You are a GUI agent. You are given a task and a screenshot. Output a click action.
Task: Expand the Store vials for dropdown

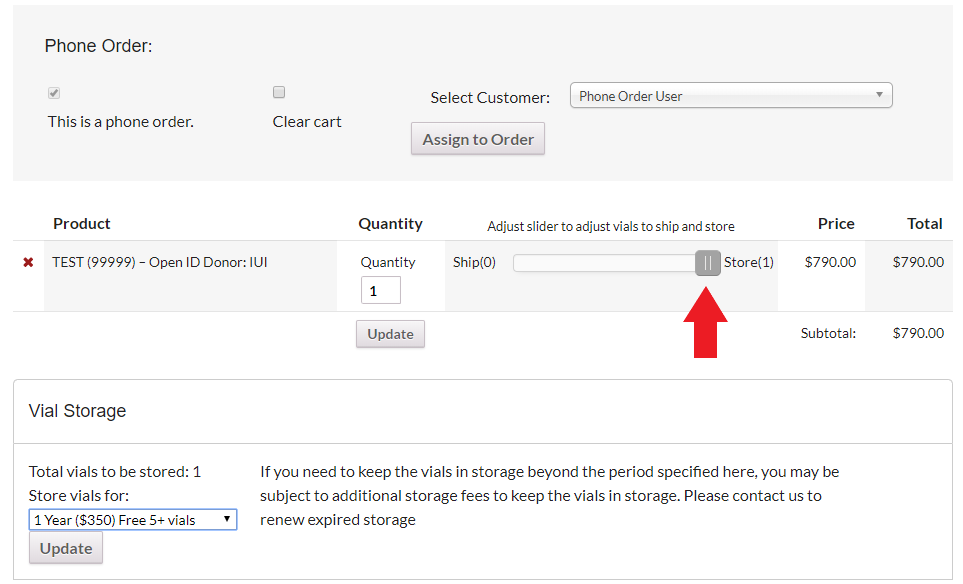click(x=132, y=520)
